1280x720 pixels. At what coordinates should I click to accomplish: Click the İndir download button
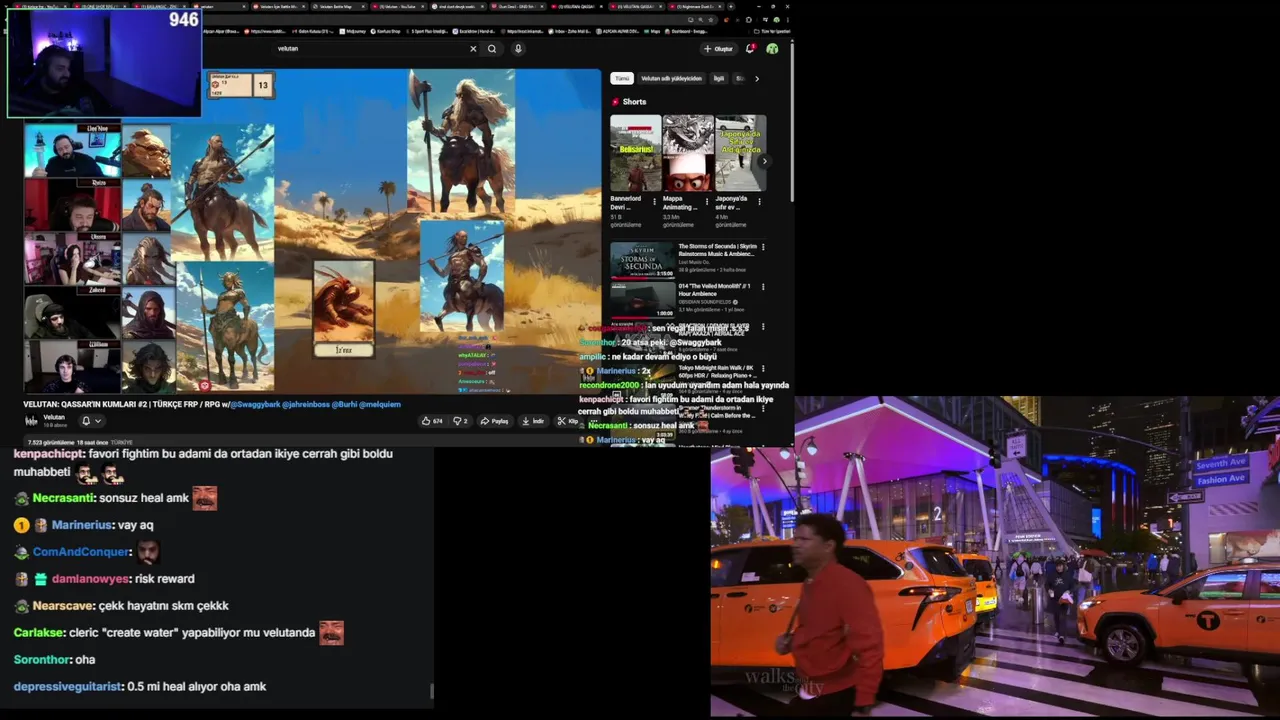pos(533,421)
